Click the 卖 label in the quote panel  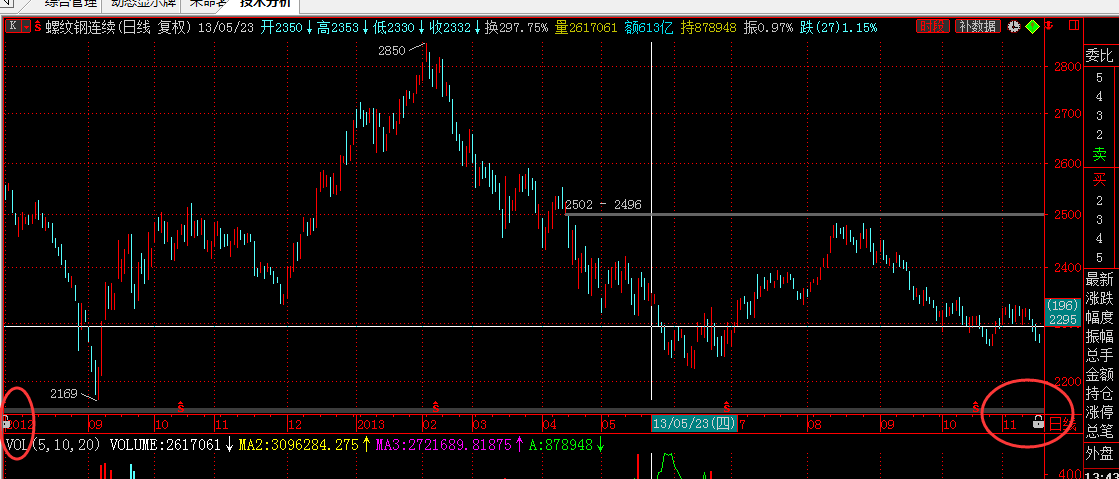coord(1100,153)
